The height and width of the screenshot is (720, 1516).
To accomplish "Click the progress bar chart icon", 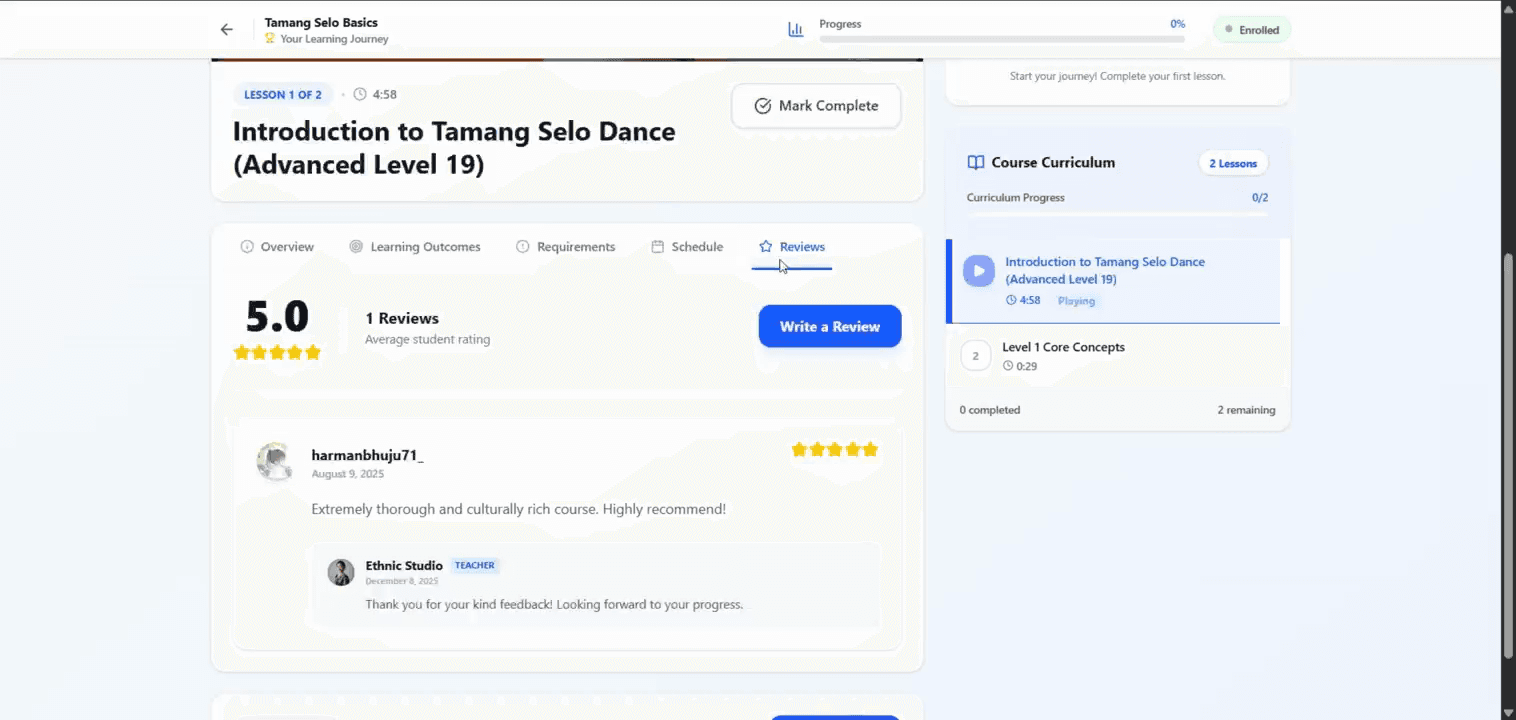I will coord(796,30).
